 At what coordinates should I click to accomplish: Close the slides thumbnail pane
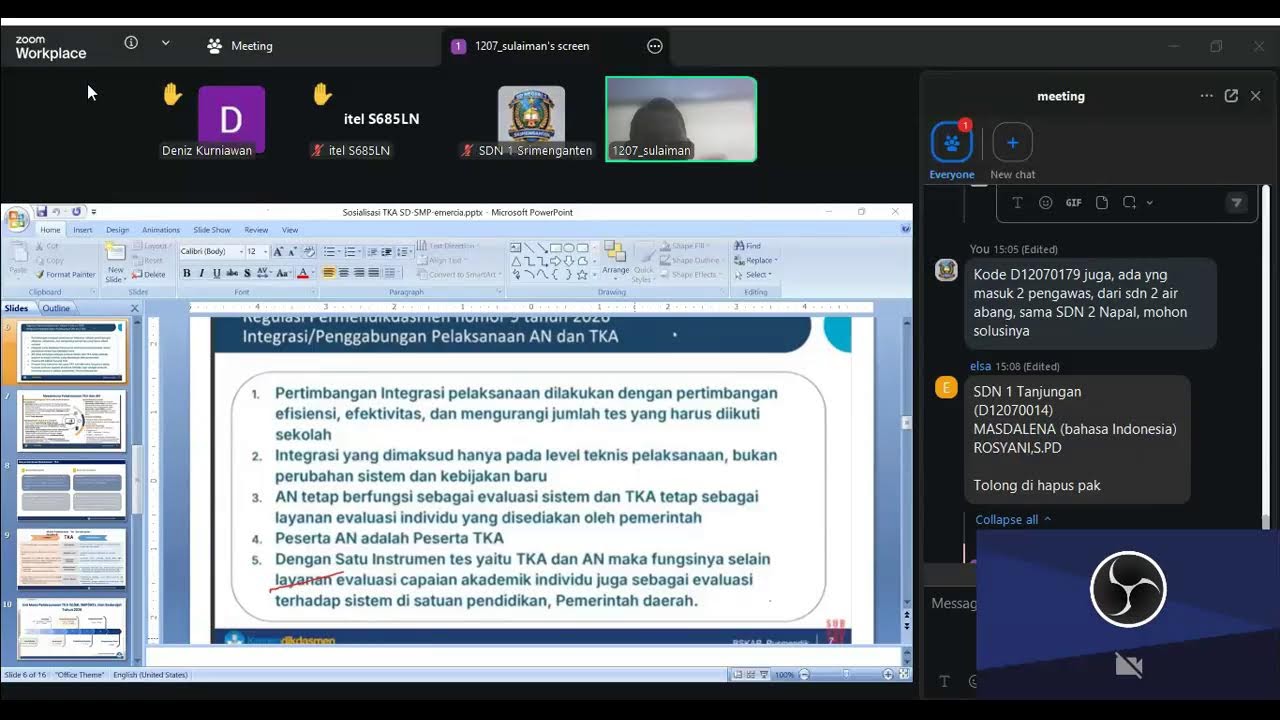coord(135,308)
